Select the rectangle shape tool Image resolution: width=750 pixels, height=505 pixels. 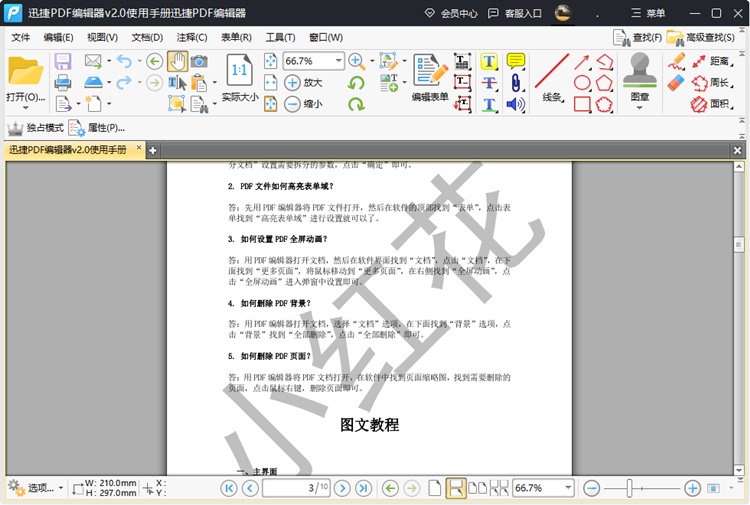click(582, 104)
